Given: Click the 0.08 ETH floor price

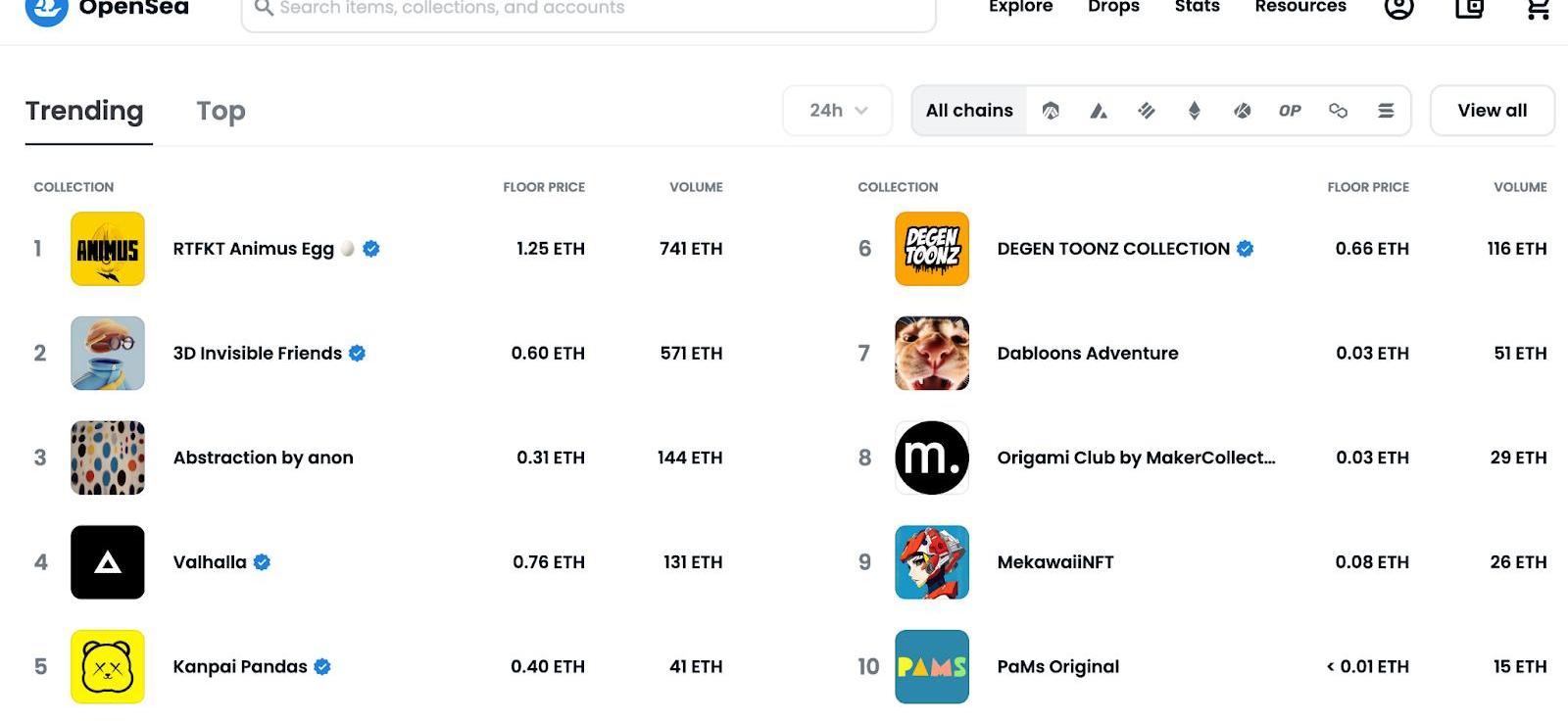Looking at the screenshot, I should tap(1372, 562).
